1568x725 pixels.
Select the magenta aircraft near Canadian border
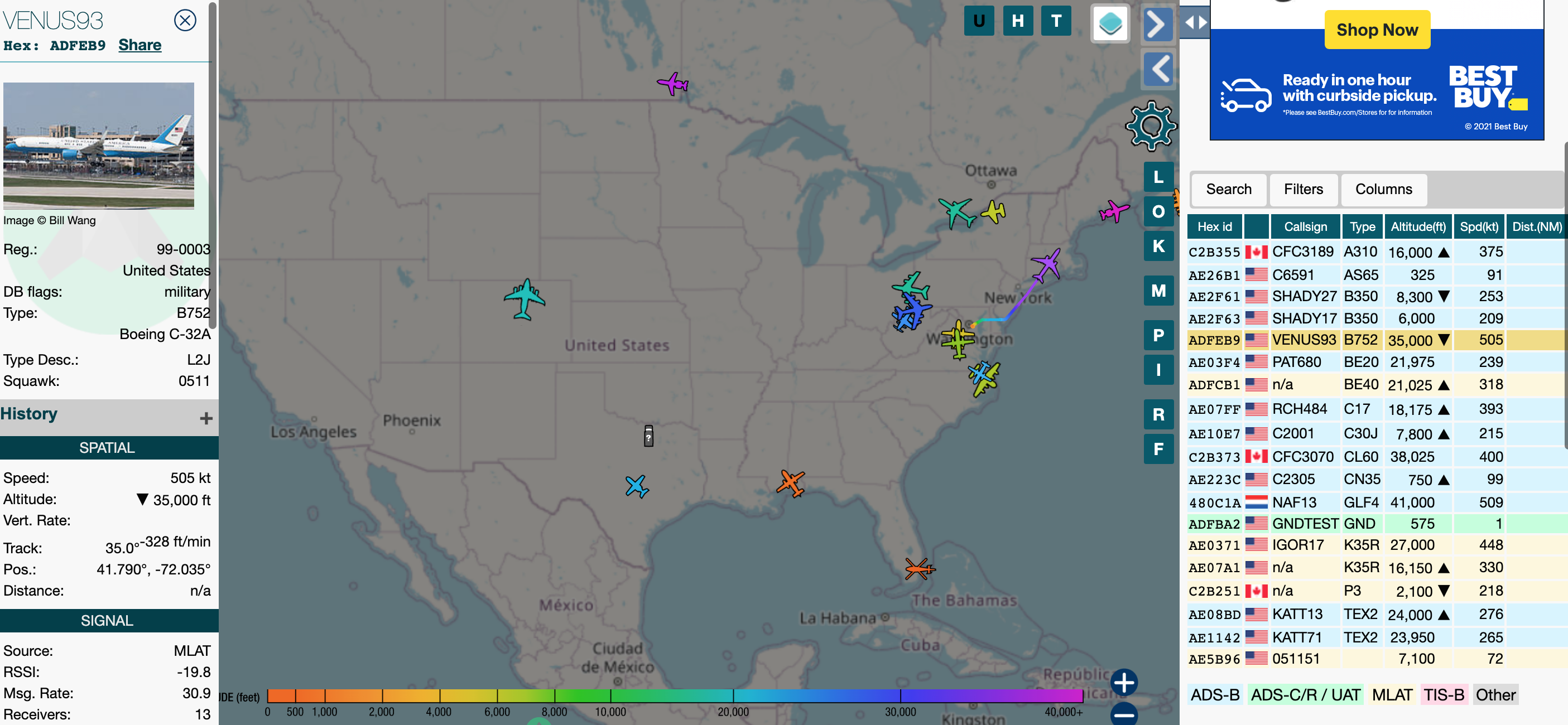click(672, 83)
